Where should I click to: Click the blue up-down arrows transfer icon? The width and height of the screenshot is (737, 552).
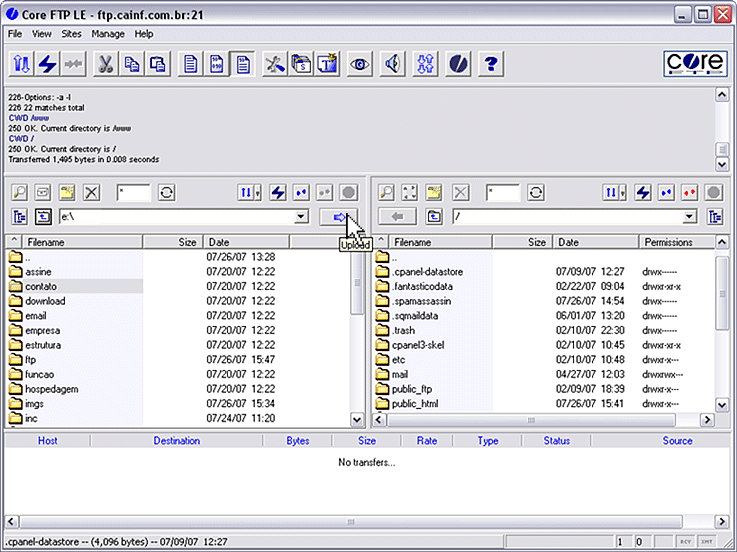pyautogui.click(x=425, y=64)
